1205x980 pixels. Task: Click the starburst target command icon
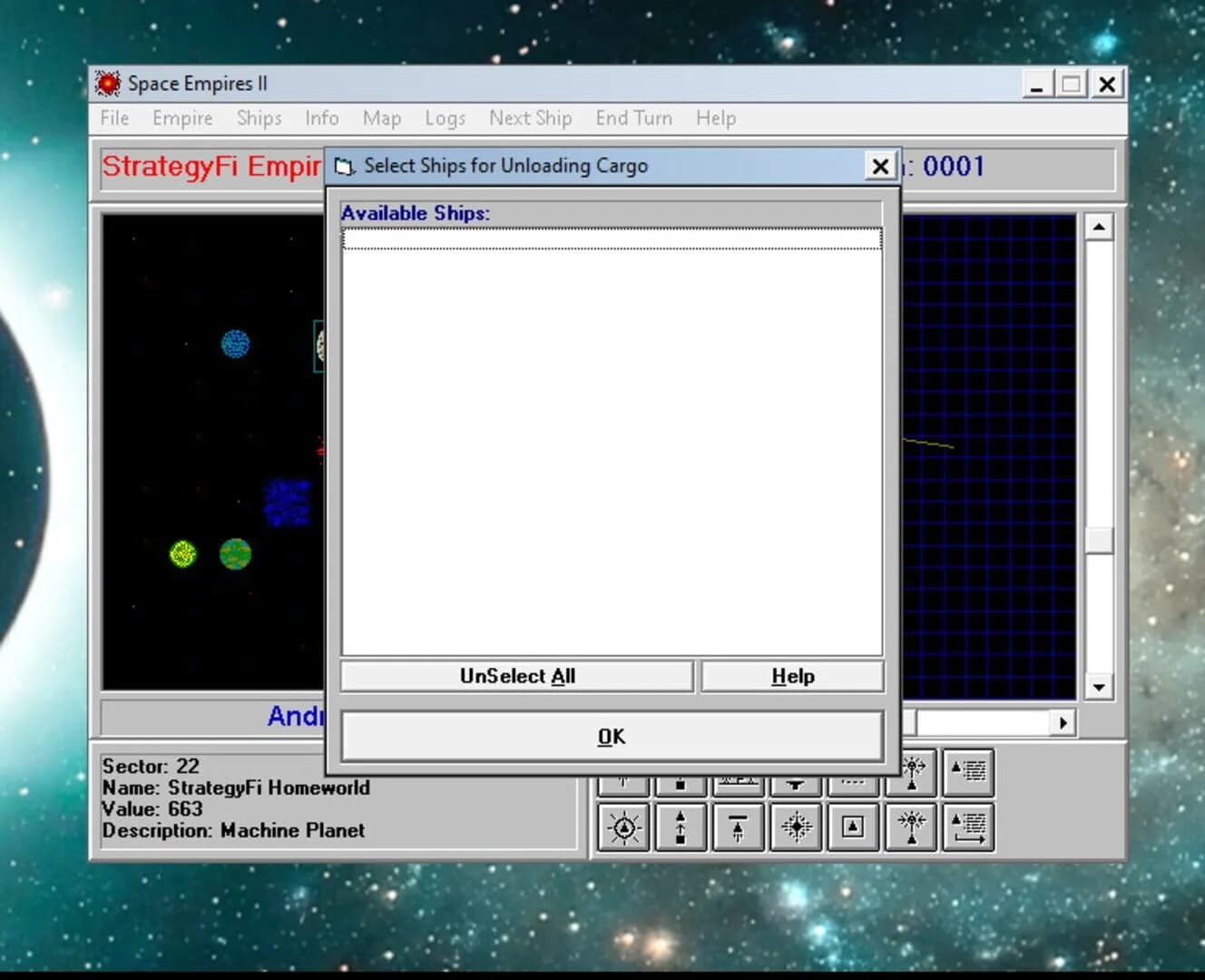click(x=795, y=828)
